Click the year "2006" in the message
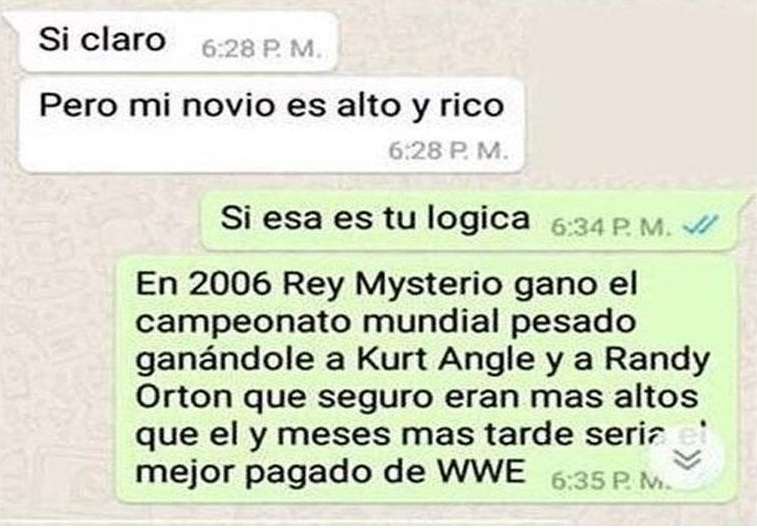The image size is (757, 530). (x=229, y=284)
